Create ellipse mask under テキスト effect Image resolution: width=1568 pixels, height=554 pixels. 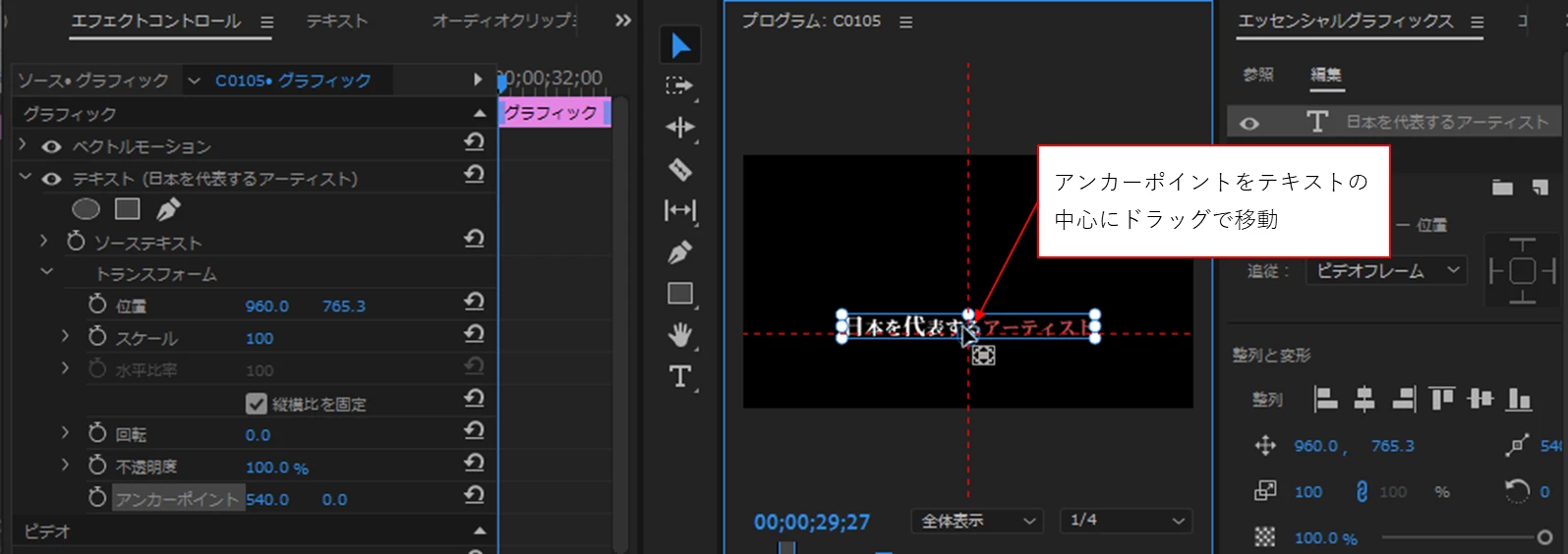pos(87,209)
